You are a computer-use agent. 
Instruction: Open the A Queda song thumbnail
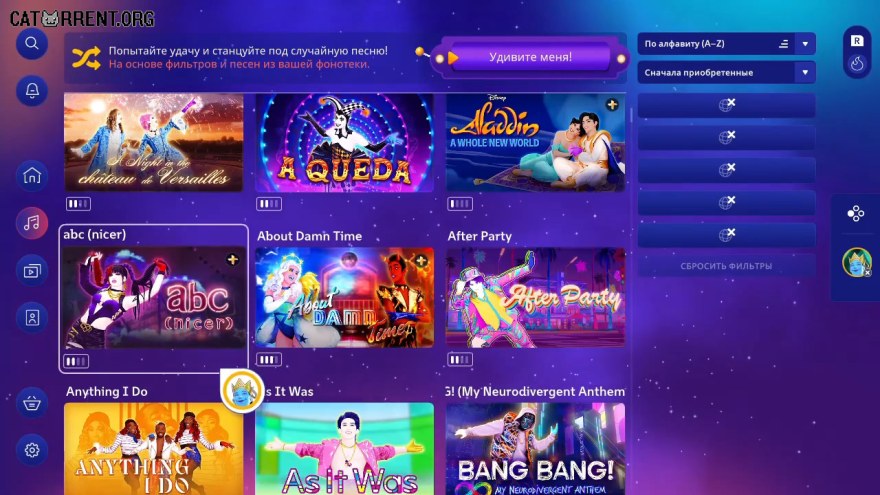(345, 143)
